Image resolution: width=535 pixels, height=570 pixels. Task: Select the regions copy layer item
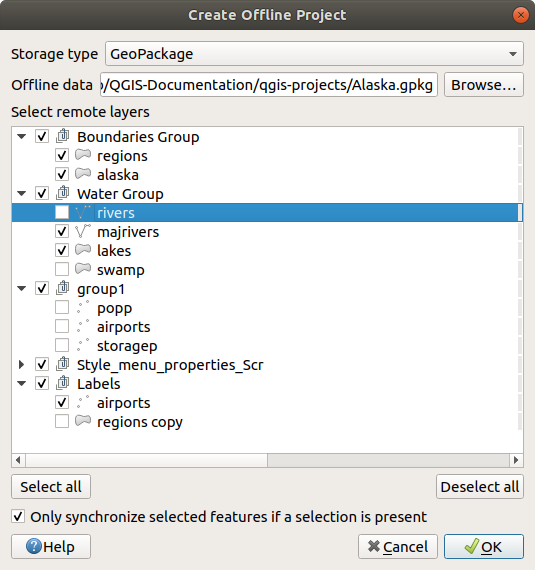pyautogui.click(x=140, y=422)
